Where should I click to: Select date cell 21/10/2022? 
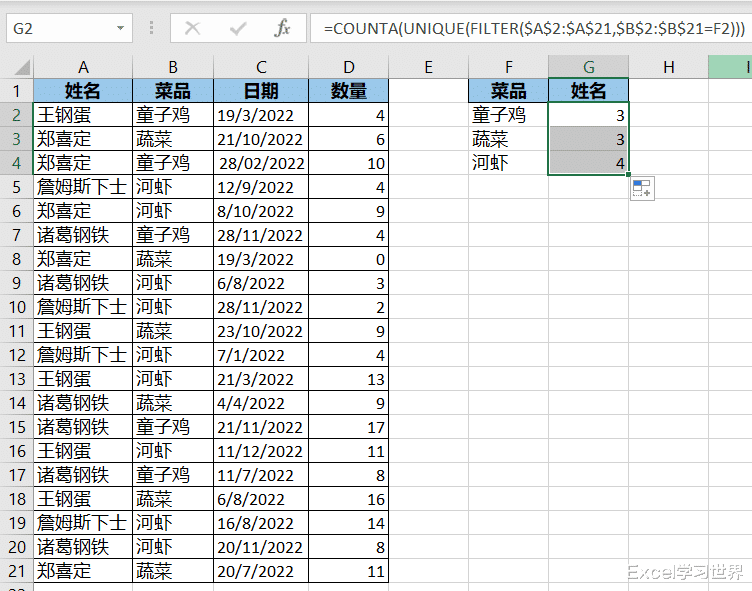pos(261,139)
